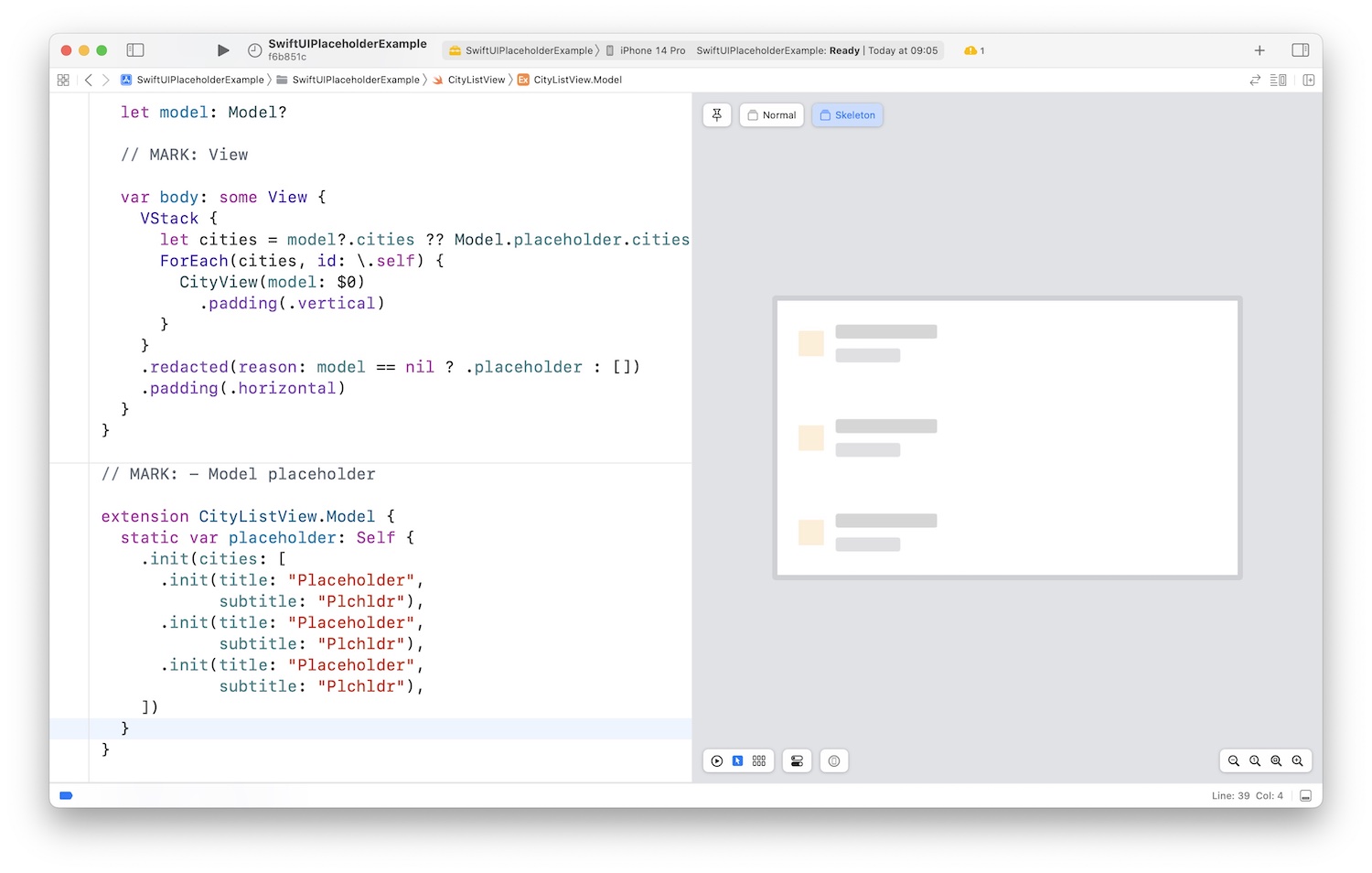Run the project with the play button
This screenshot has width=1372, height=873.
[x=223, y=50]
